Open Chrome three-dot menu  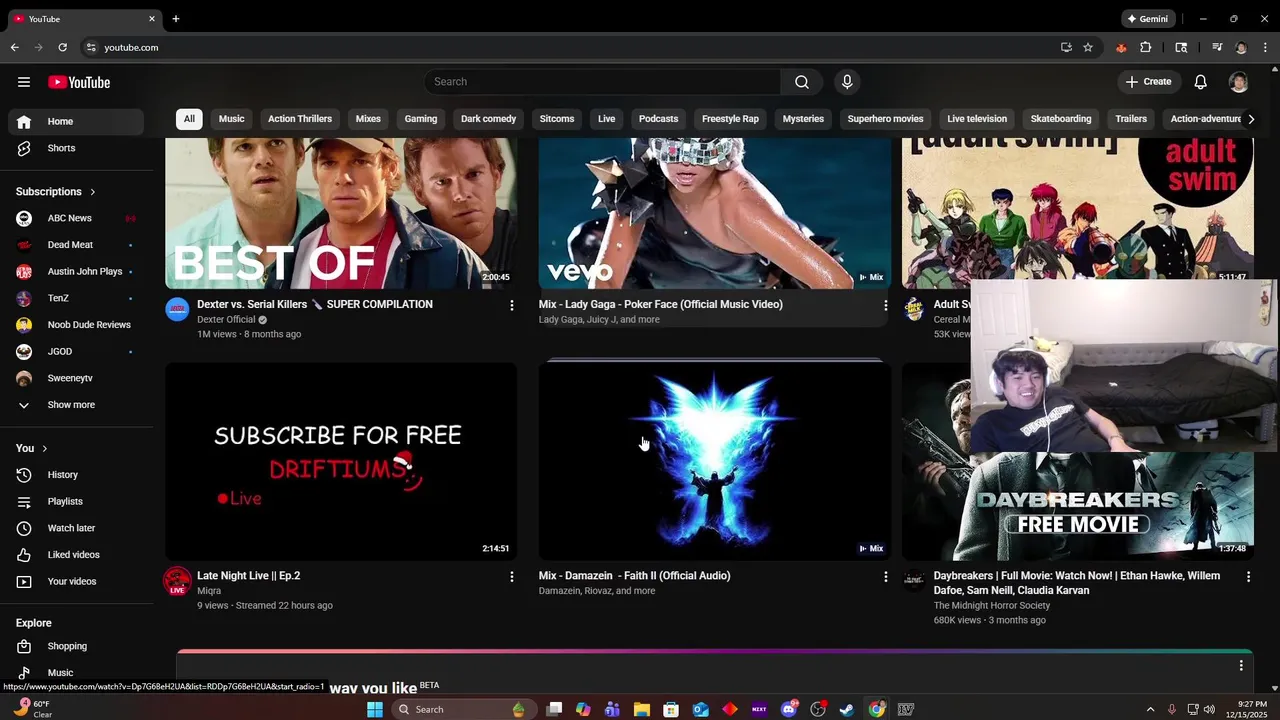coord(1266,47)
